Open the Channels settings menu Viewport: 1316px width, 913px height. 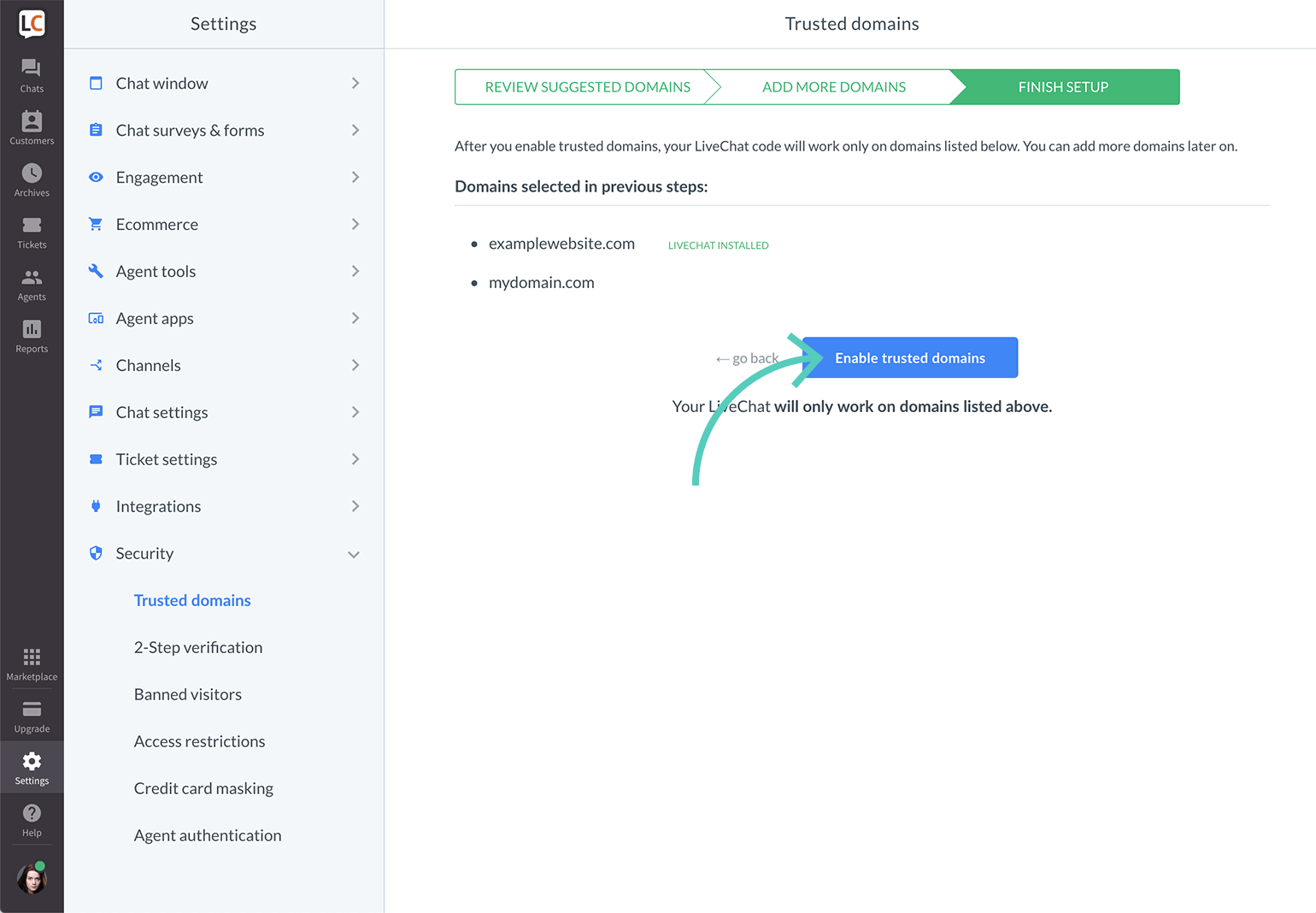[x=224, y=365]
